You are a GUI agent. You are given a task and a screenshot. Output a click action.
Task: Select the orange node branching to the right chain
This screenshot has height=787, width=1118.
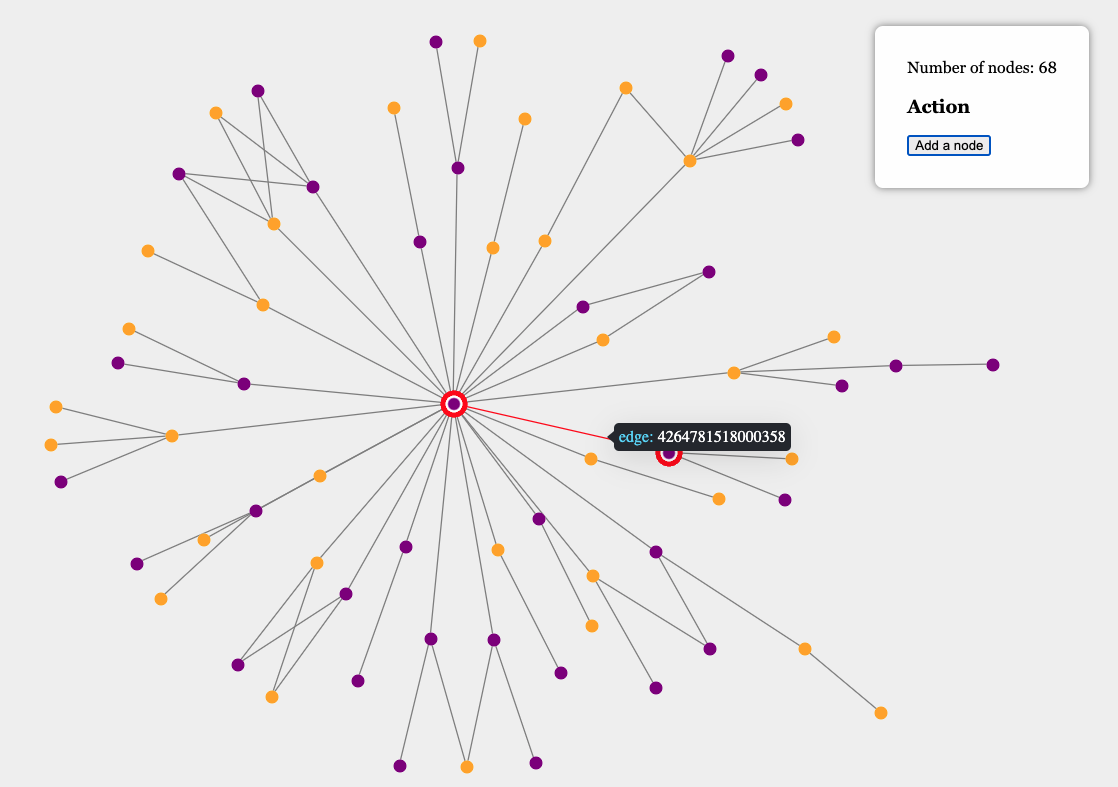pyautogui.click(x=734, y=373)
